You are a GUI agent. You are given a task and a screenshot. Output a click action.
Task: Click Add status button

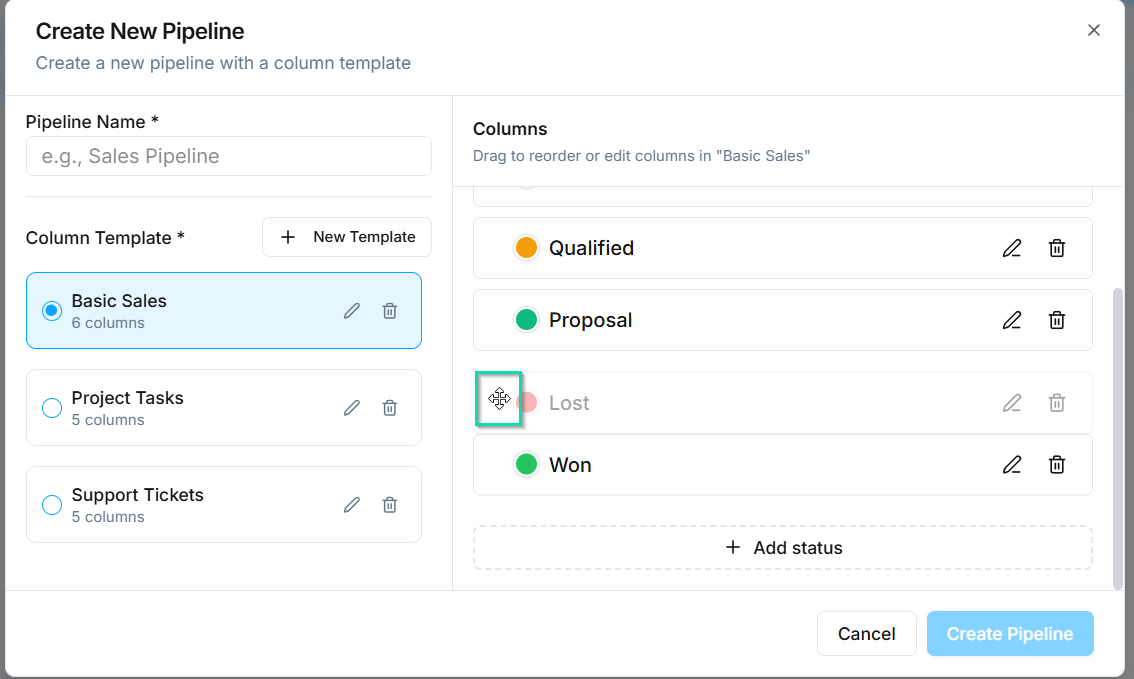[783, 548]
